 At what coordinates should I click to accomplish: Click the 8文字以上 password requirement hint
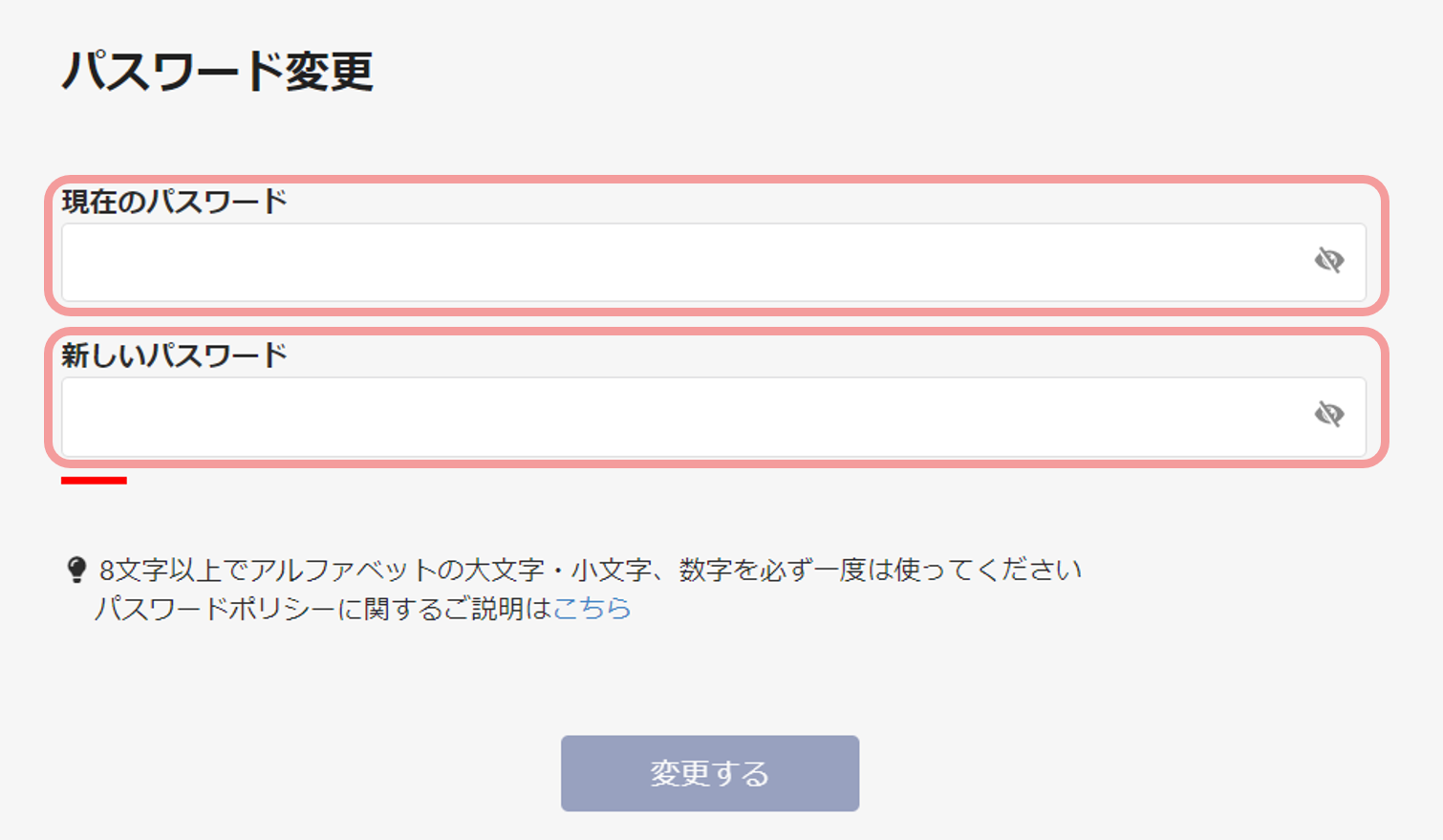[x=160, y=571]
